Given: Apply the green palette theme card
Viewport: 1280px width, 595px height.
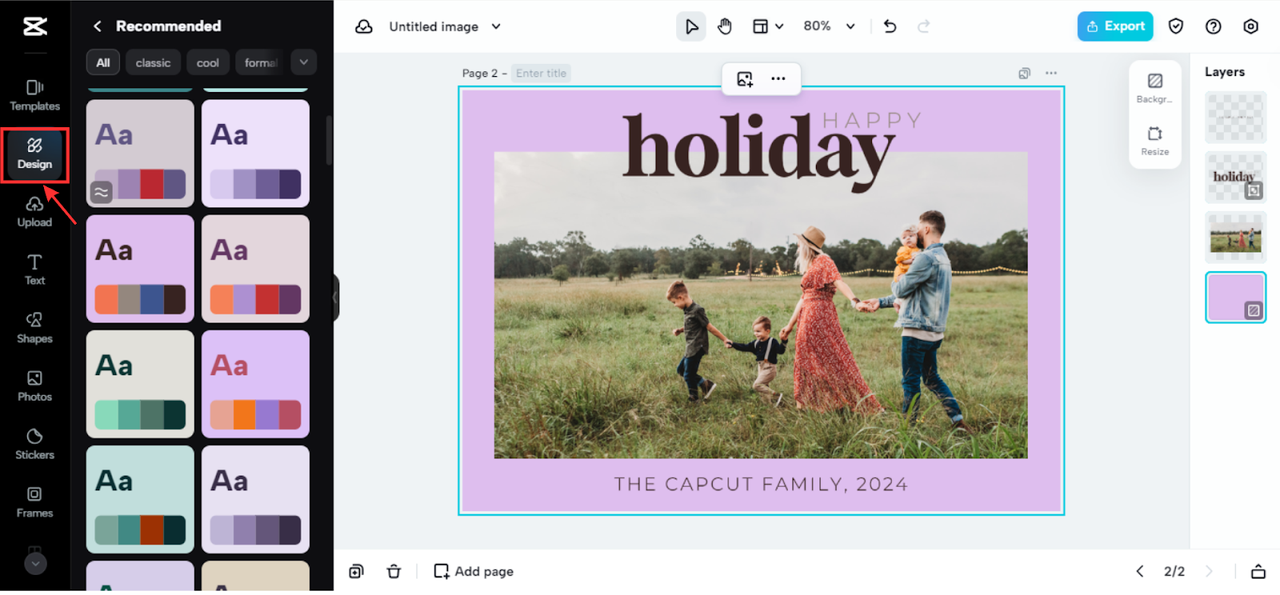Looking at the screenshot, I should [x=140, y=384].
